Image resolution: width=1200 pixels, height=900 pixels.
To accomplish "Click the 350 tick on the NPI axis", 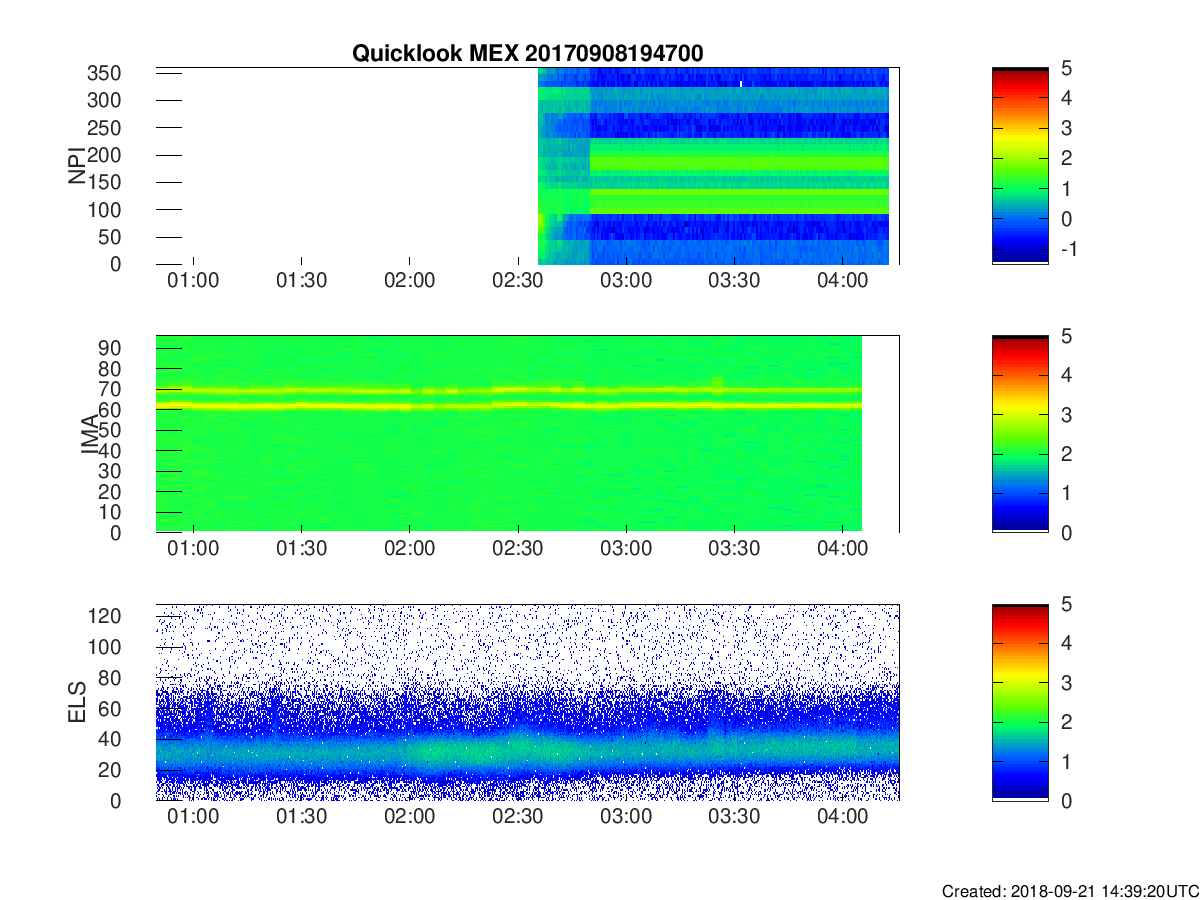I will [x=104, y=74].
